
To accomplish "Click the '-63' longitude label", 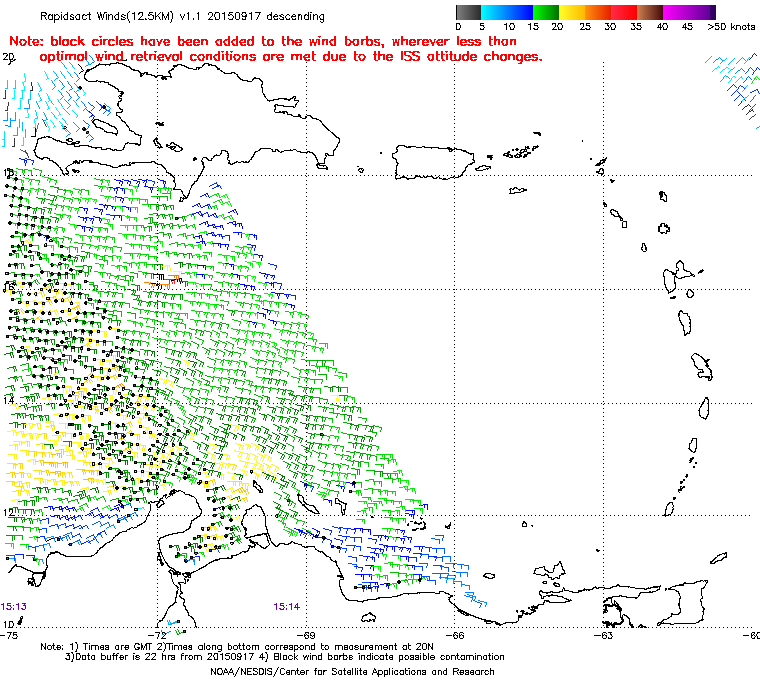I will (604, 635).
